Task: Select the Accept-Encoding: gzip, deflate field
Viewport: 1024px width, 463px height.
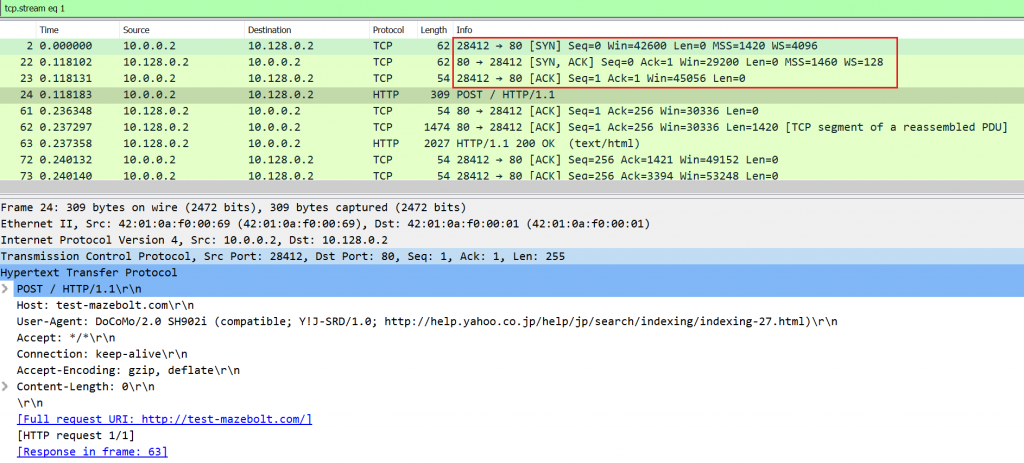Action: pos(128,370)
